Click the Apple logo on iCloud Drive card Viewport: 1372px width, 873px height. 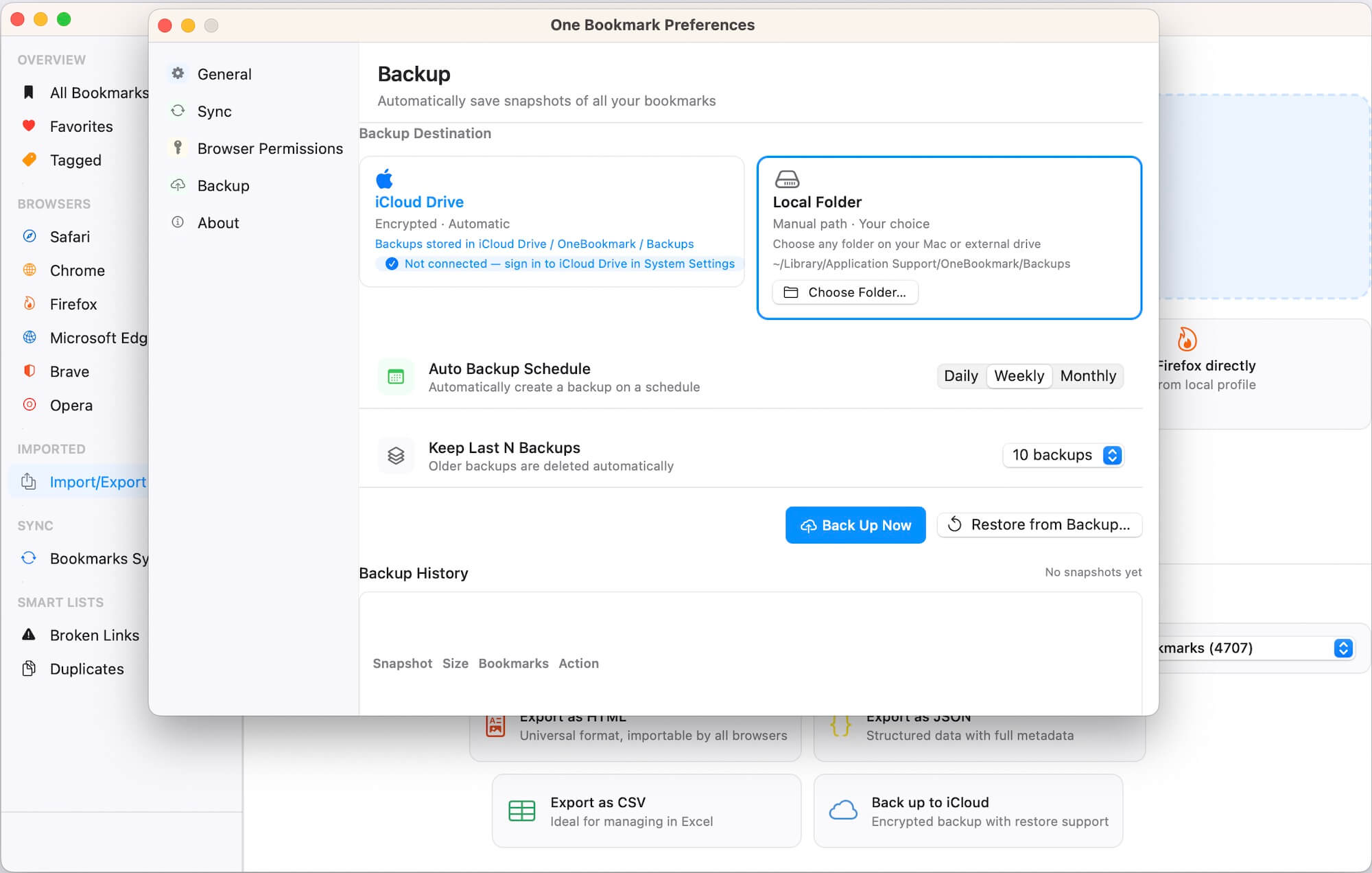tap(384, 178)
